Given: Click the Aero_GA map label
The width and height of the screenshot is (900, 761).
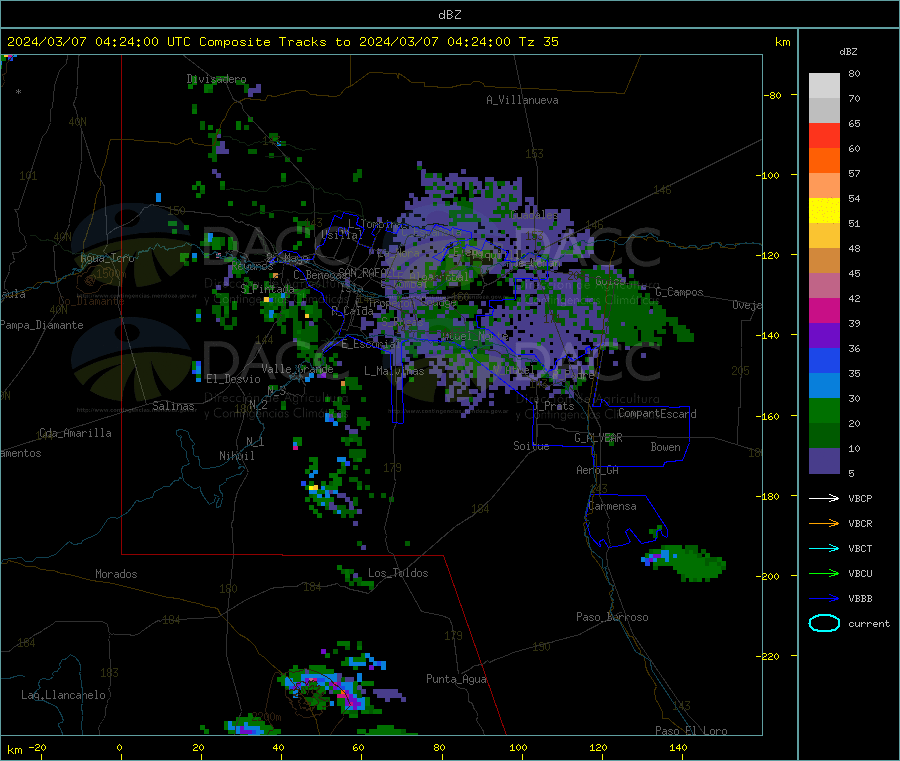Looking at the screenshot, I should point(598,470).
